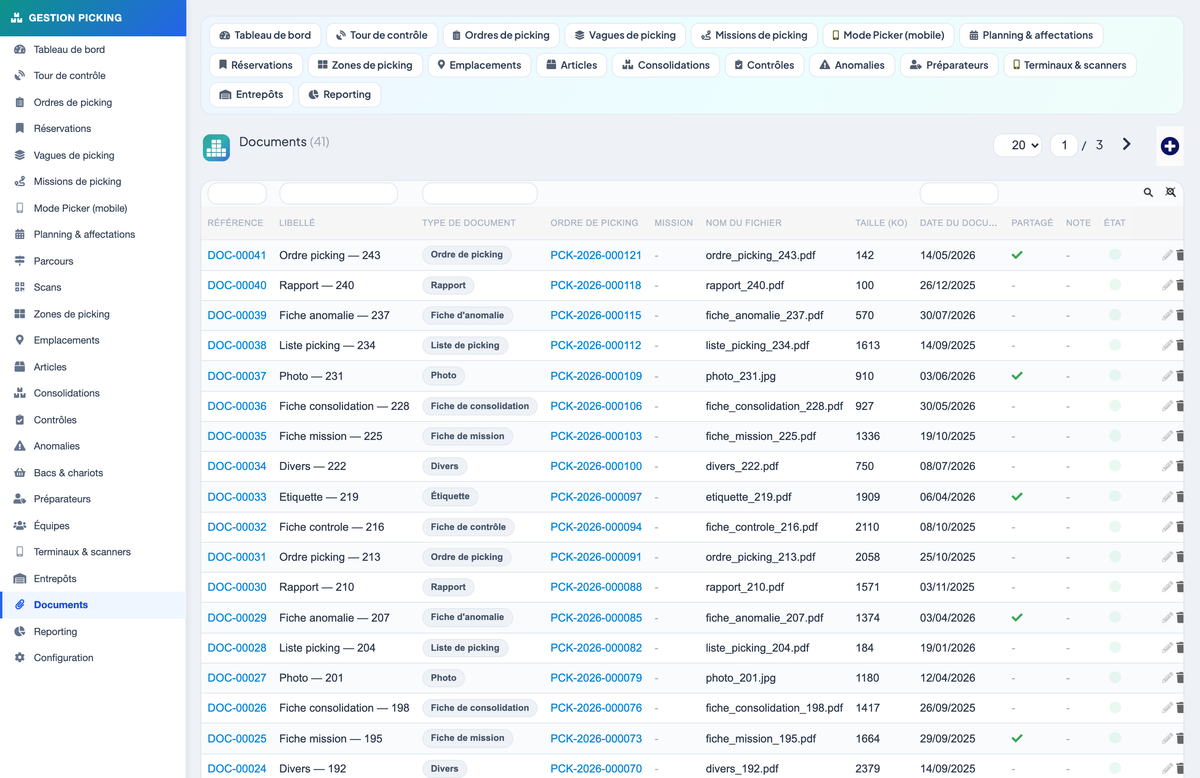
Task: Open Scans in the sidebar
Action: coord(92,287)
